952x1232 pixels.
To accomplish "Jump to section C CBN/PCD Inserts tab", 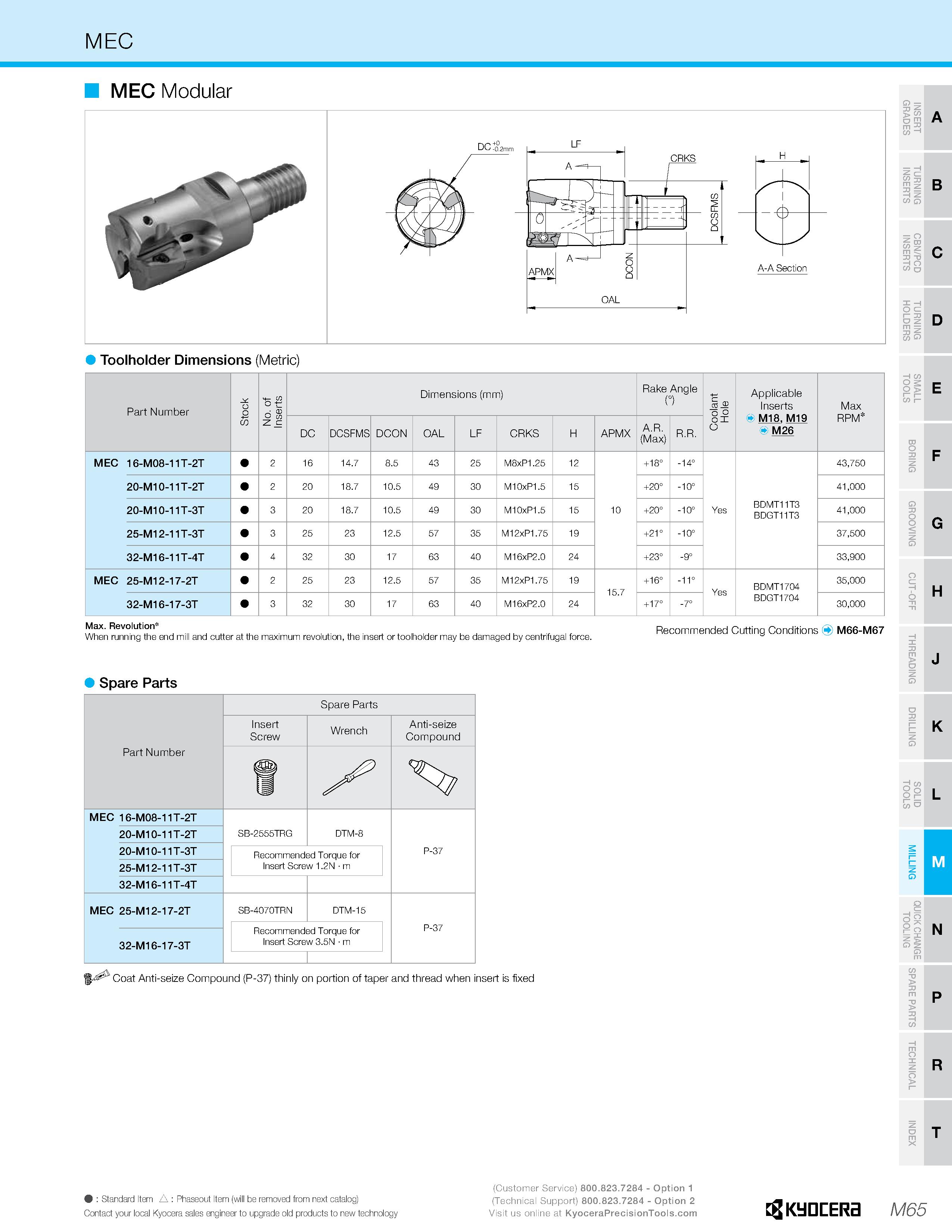I will click(x=925, y=253).
